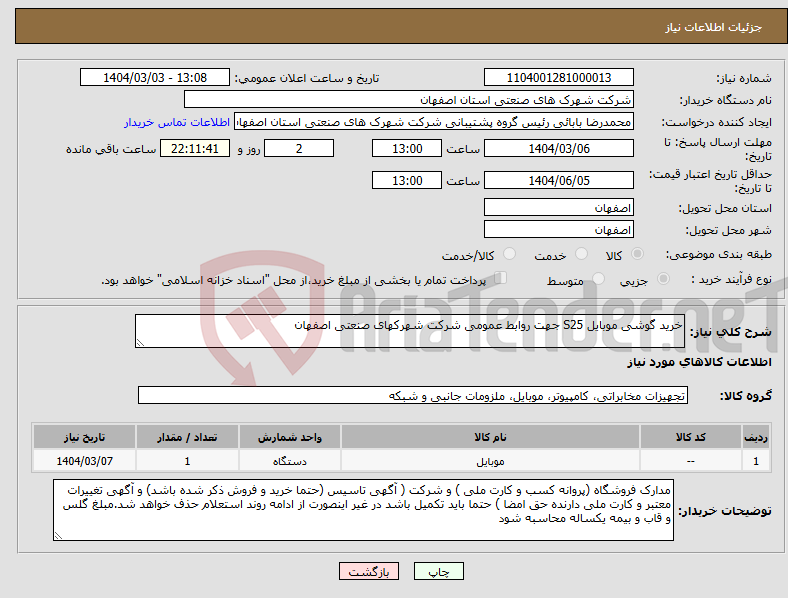Image resolution: width=788 pixels, height=598 pixels.
Task: Click the price validity date 1404/06/05
Action: point(558,180)
